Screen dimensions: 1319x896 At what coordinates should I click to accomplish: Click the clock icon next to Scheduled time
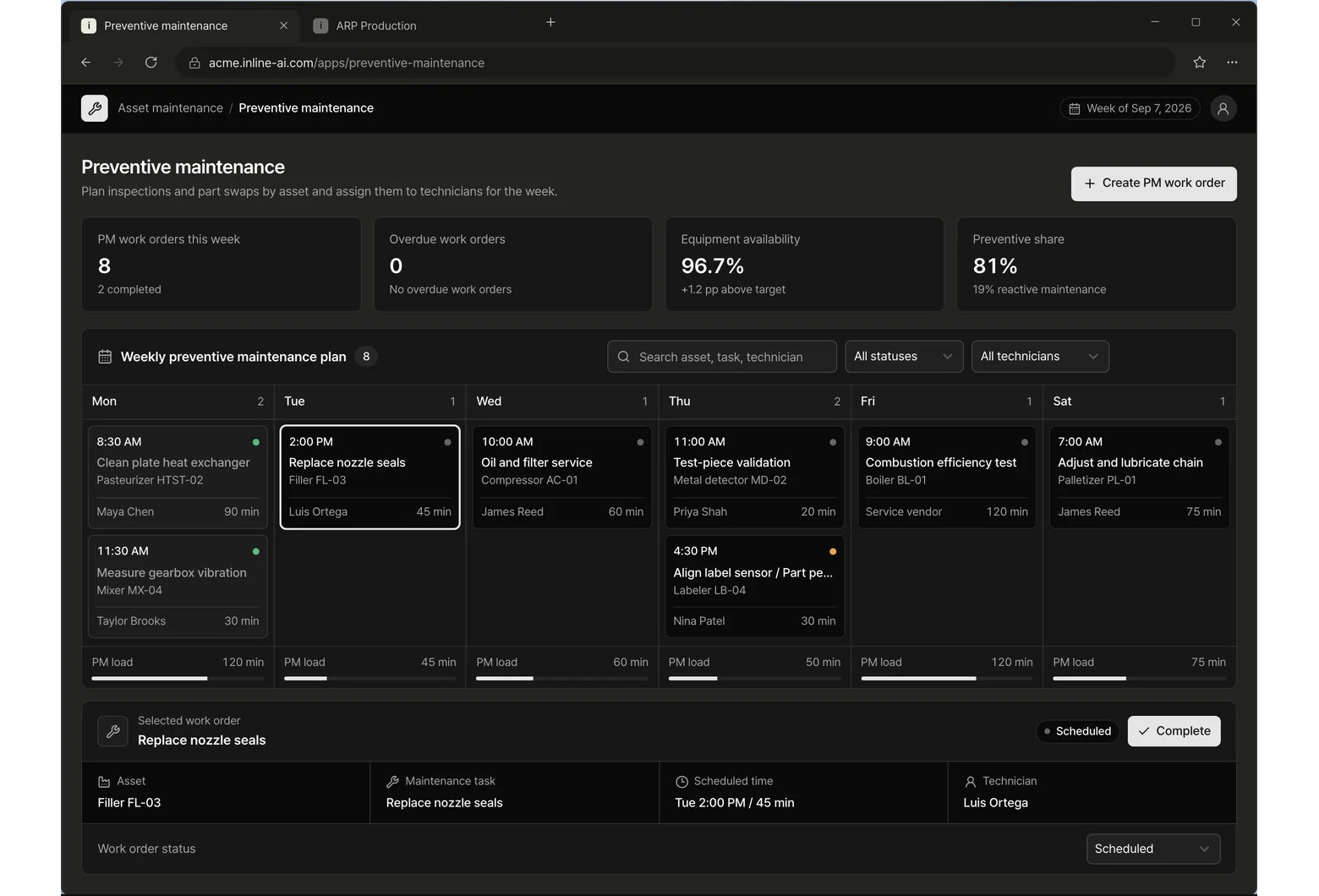point(681,782)
